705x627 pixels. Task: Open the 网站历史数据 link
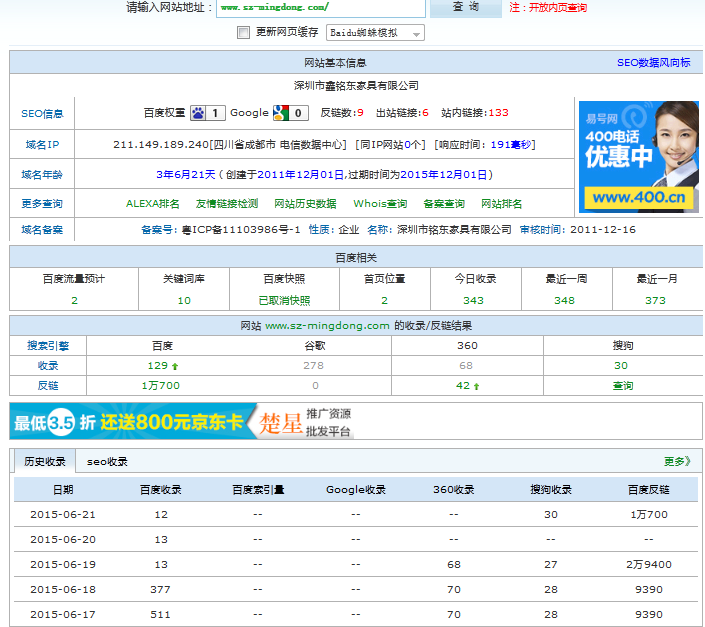tap(305, 203)
